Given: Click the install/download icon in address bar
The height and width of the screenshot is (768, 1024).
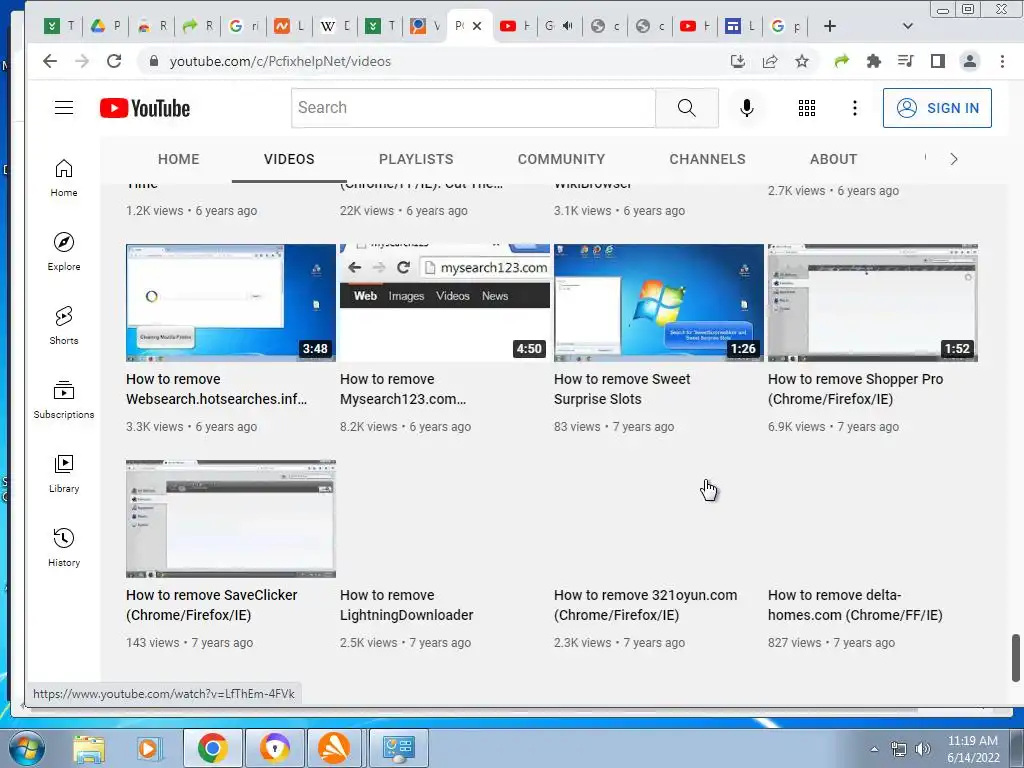Looking at the screenshot, I should 738,61.
